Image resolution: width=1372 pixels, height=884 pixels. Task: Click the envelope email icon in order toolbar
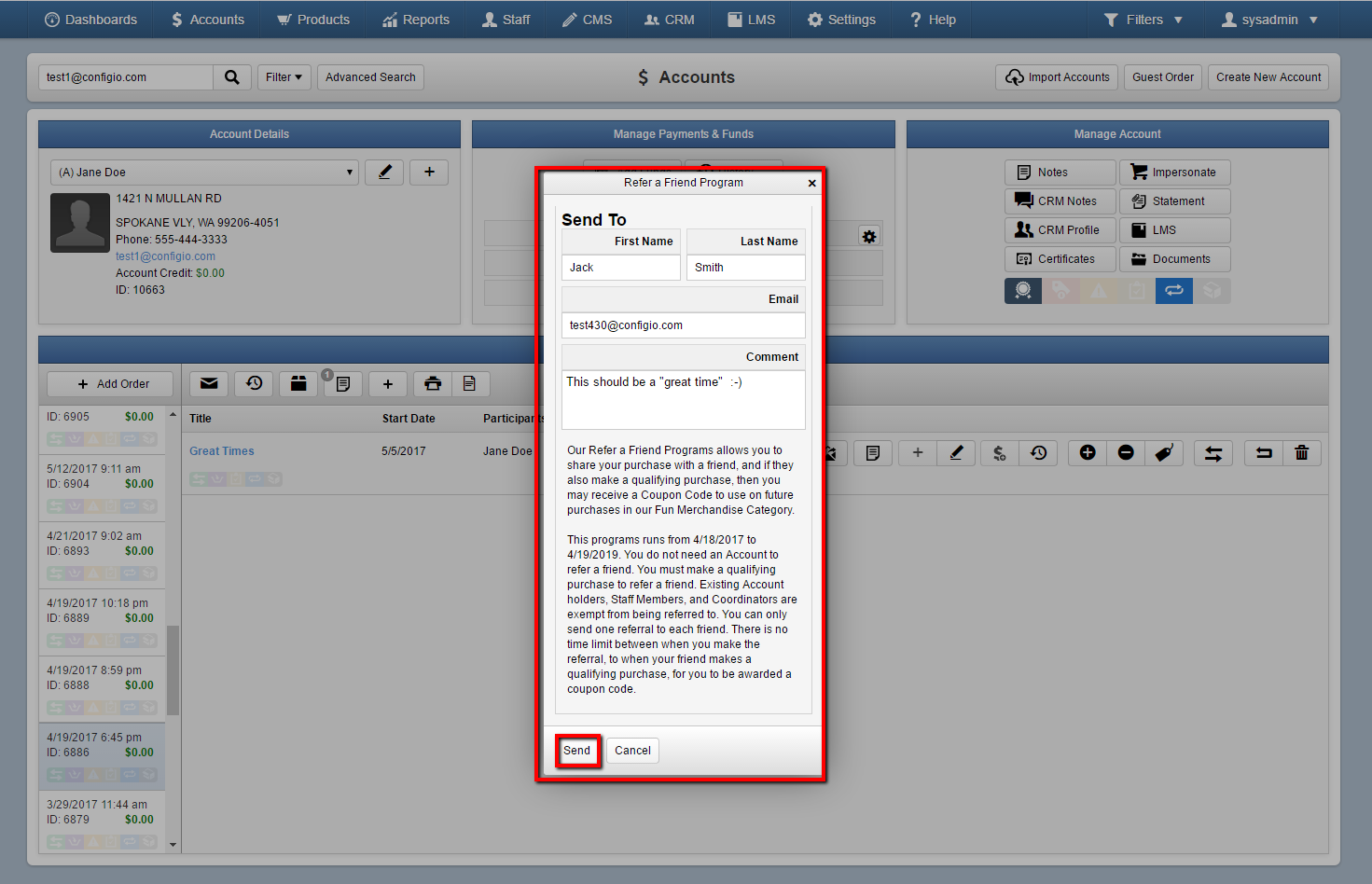point(209,383)
